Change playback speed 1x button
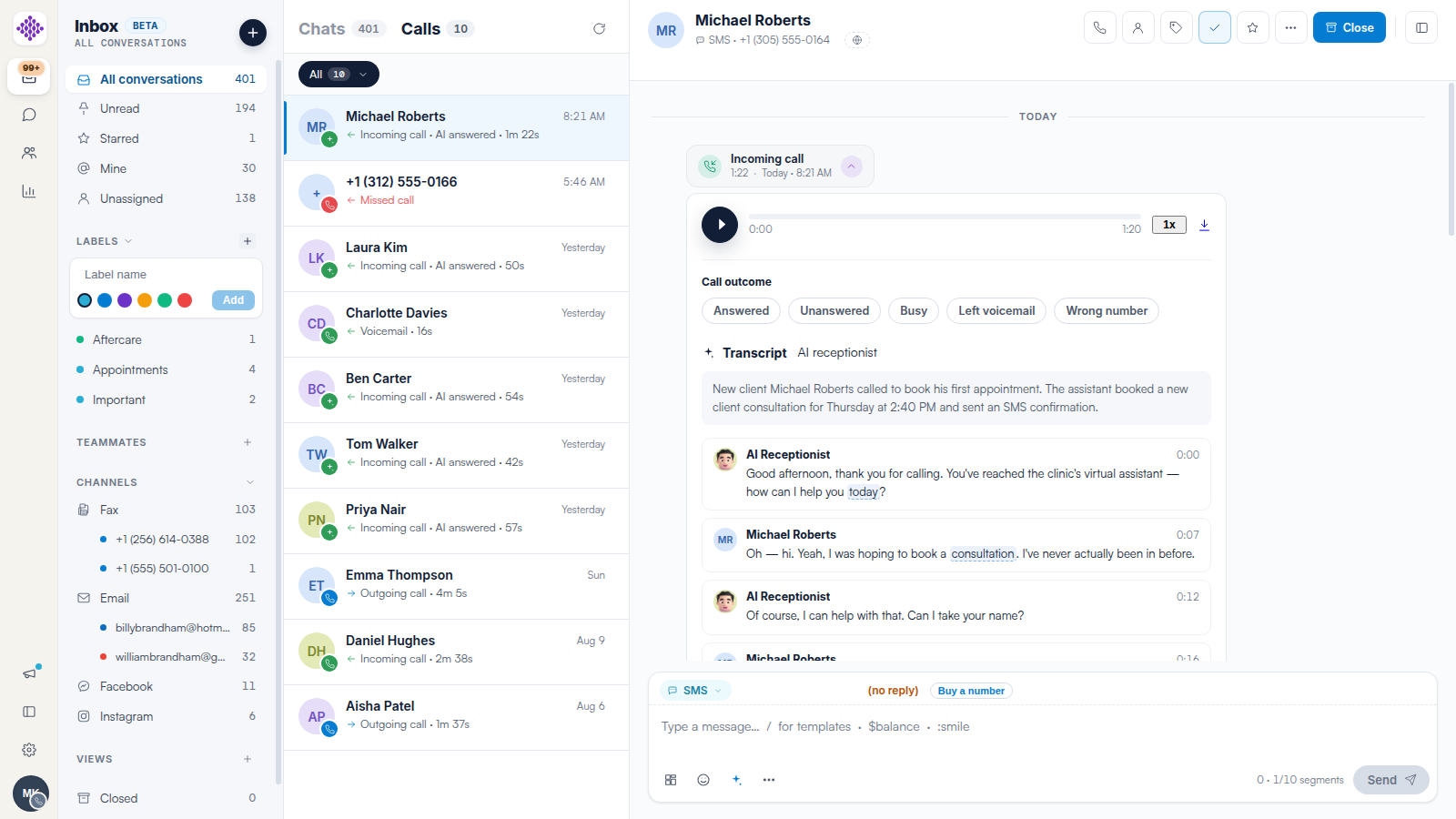 (1169, 225)
